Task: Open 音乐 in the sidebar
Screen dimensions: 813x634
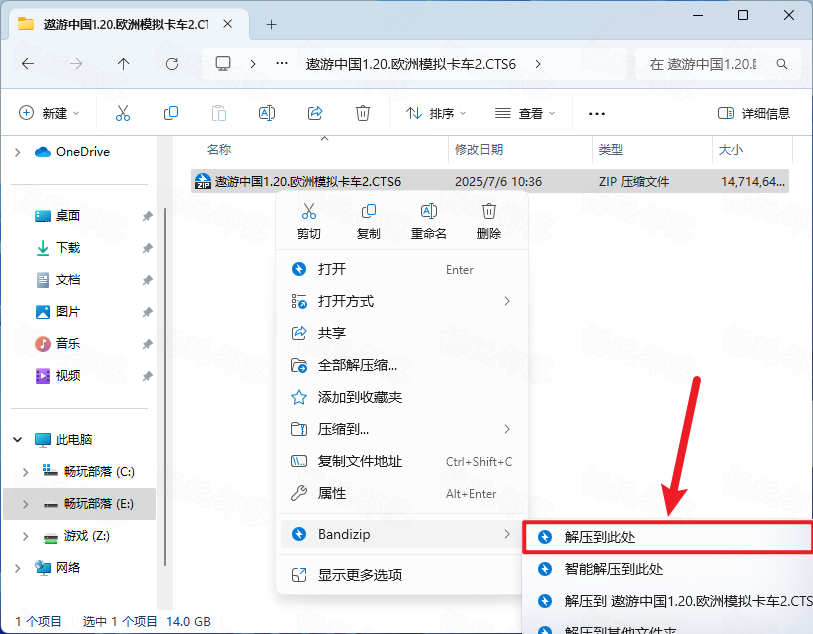Action: point(68,343)
